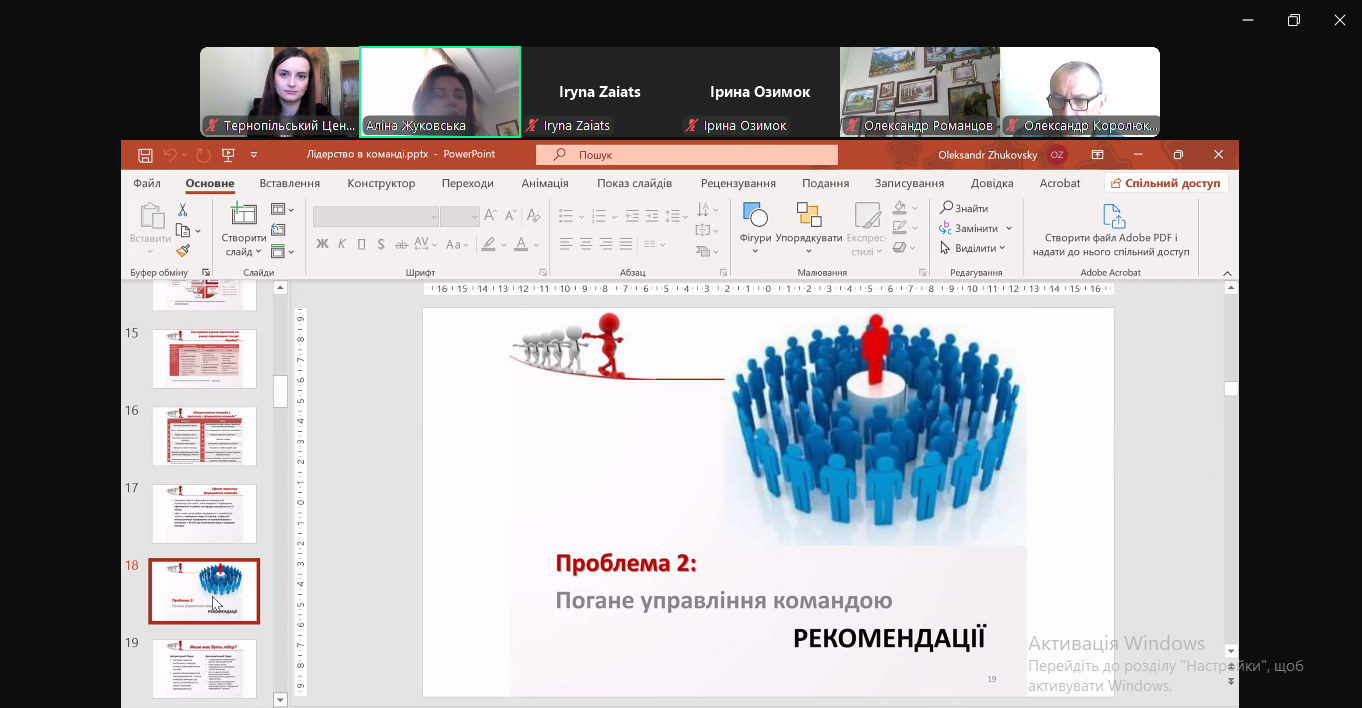This screenshot has width=1362, height=708.
Task: Open the font size combo box
Action: (x=460, y=216)
